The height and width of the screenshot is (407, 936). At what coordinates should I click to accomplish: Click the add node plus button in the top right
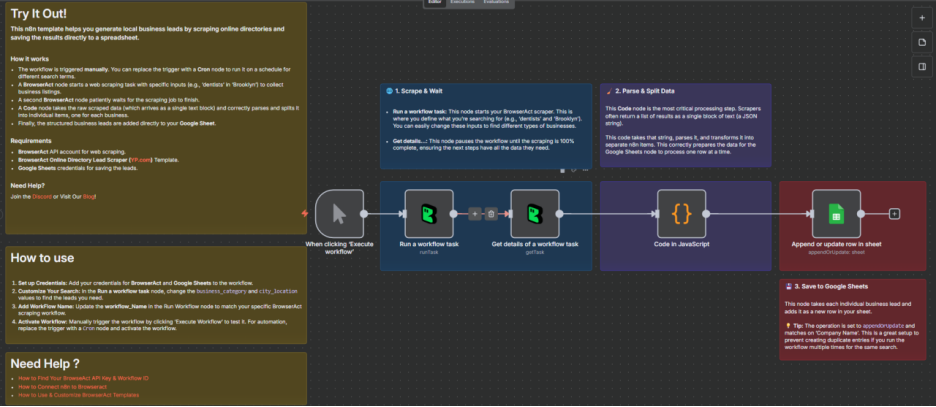click(921, 17)
